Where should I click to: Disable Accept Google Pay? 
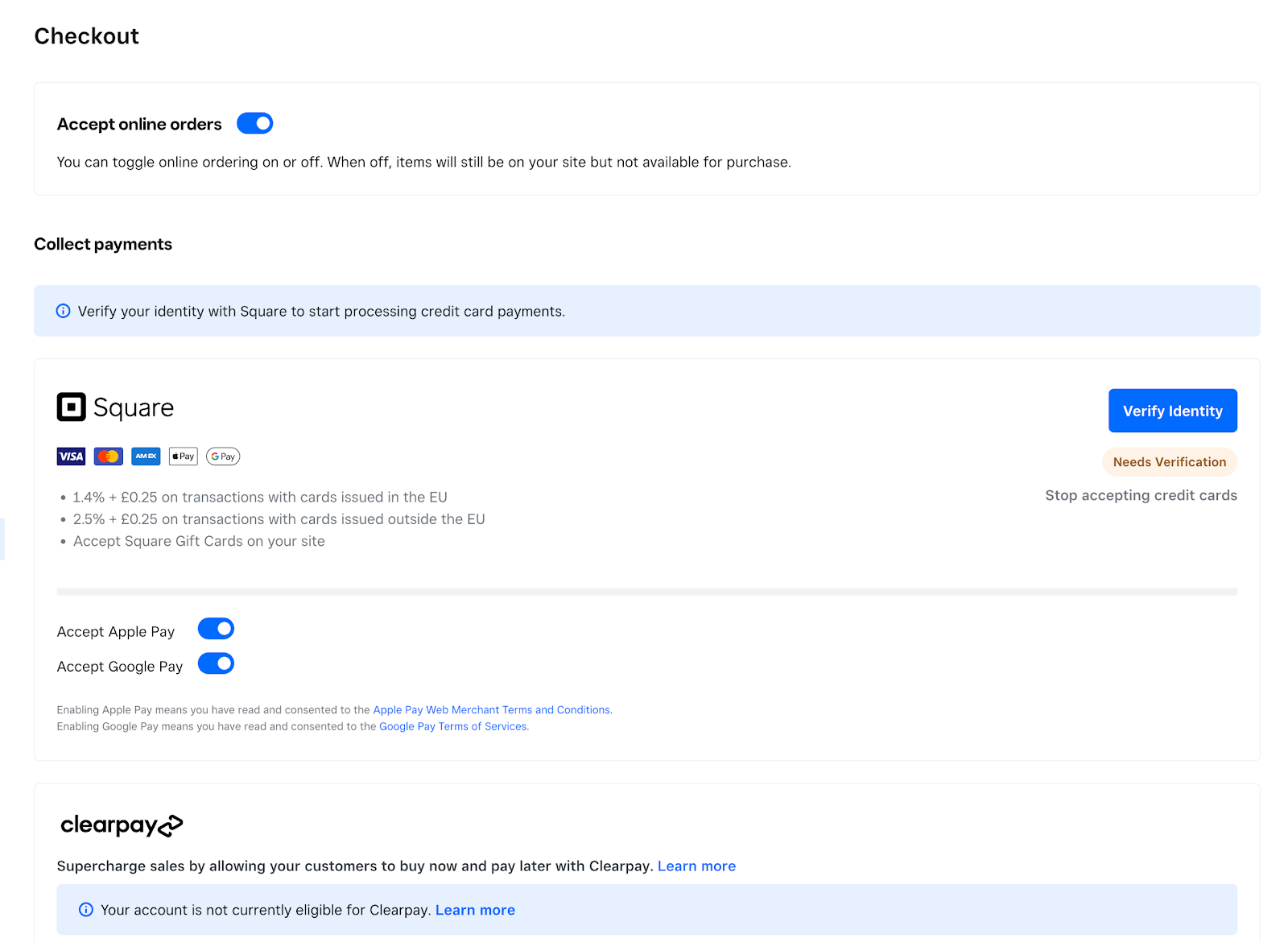coord(215,663)
